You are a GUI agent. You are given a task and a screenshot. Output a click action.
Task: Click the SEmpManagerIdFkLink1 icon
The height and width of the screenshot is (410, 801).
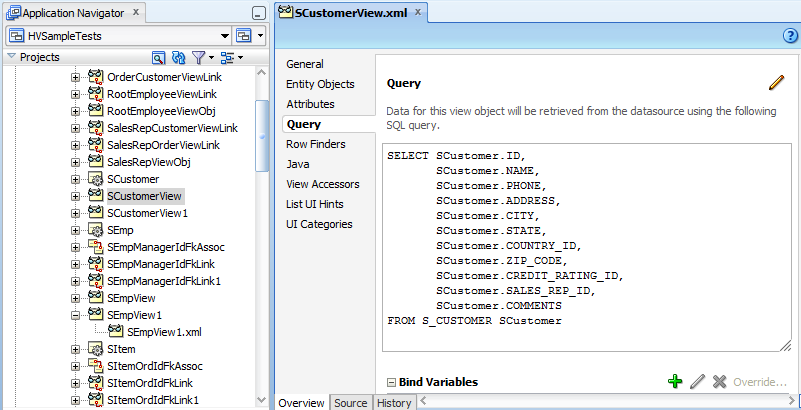pos(96,281)
